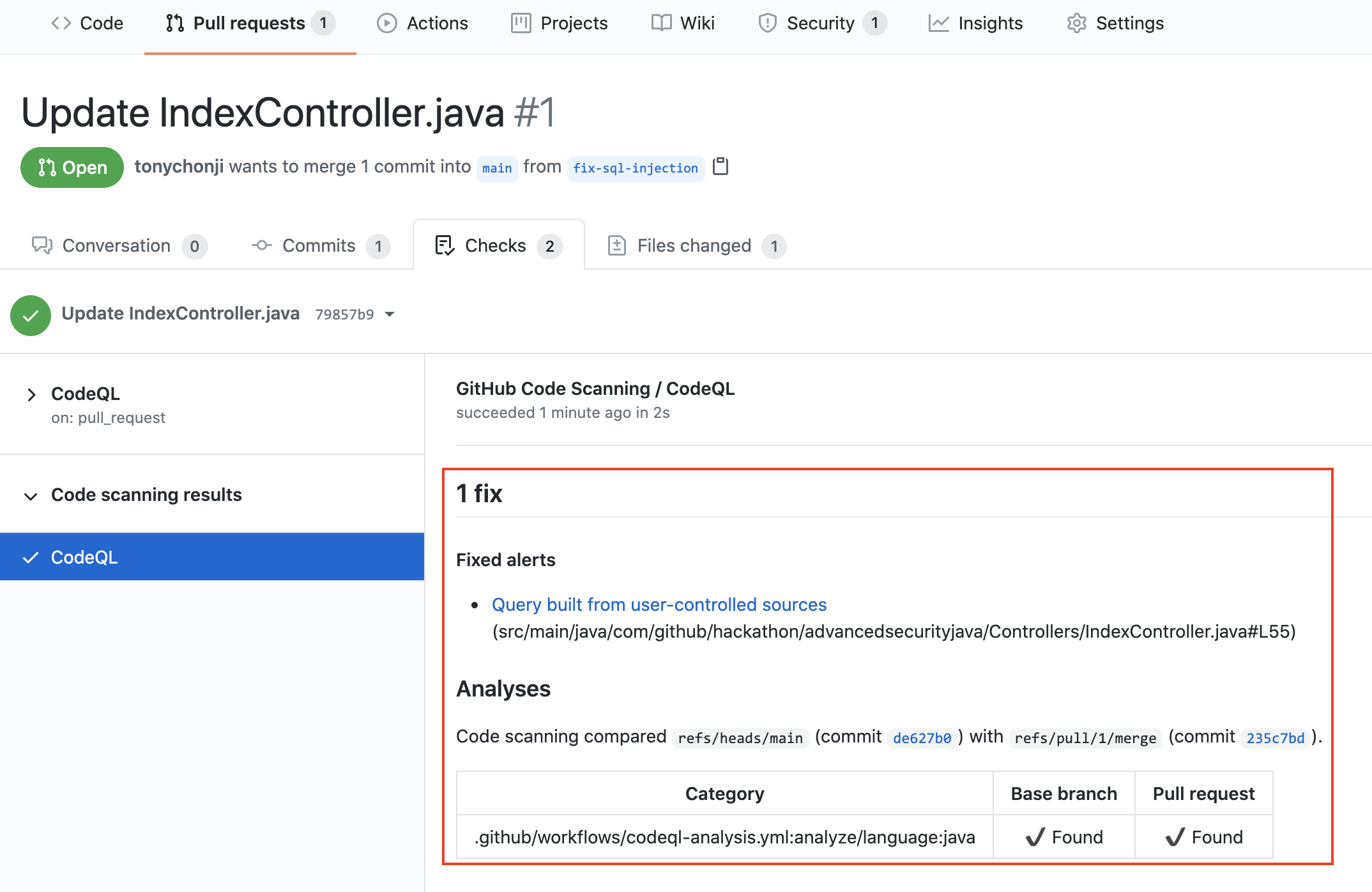Click the Settings gear icon

(x=1076, y=24)
